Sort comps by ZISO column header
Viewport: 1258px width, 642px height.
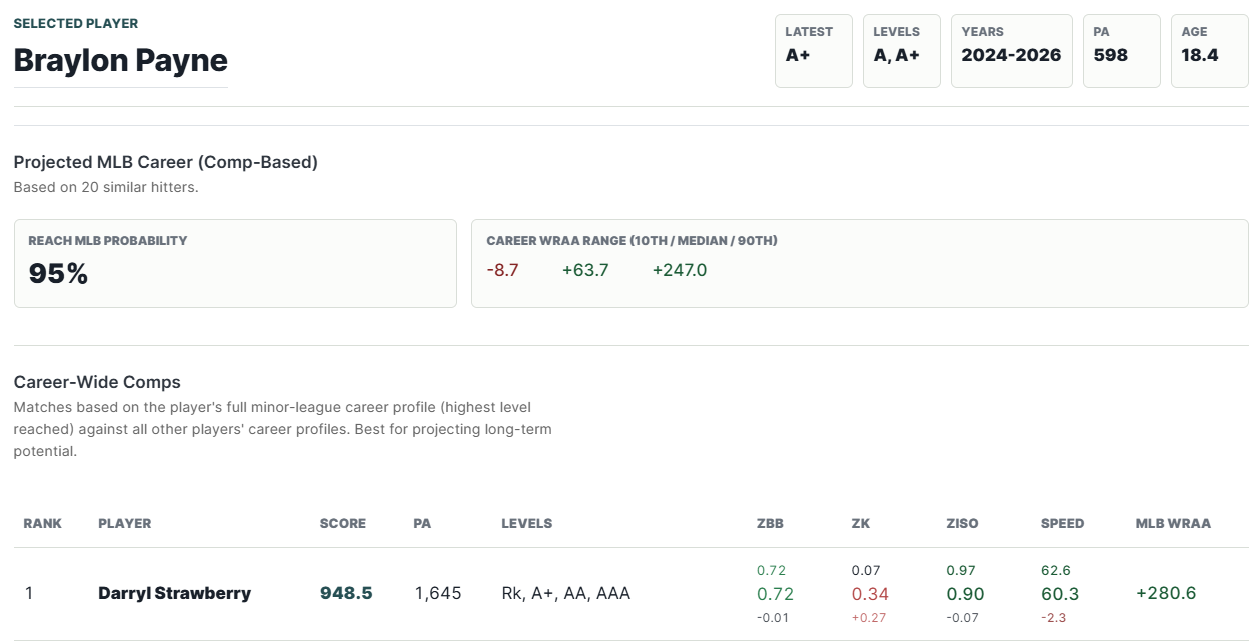[x=962, y=523]
